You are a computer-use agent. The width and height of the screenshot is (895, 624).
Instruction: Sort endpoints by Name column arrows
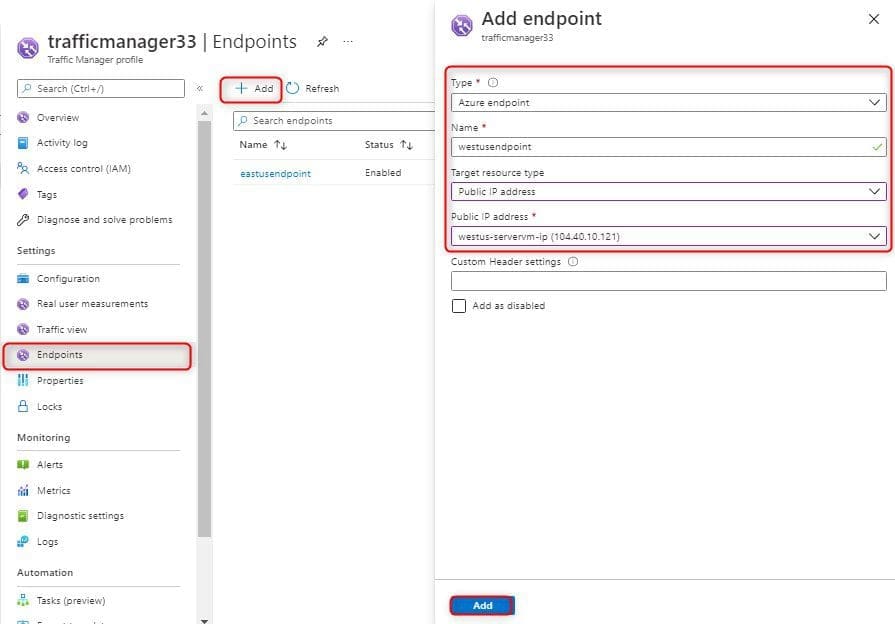[x=280, y=145]
